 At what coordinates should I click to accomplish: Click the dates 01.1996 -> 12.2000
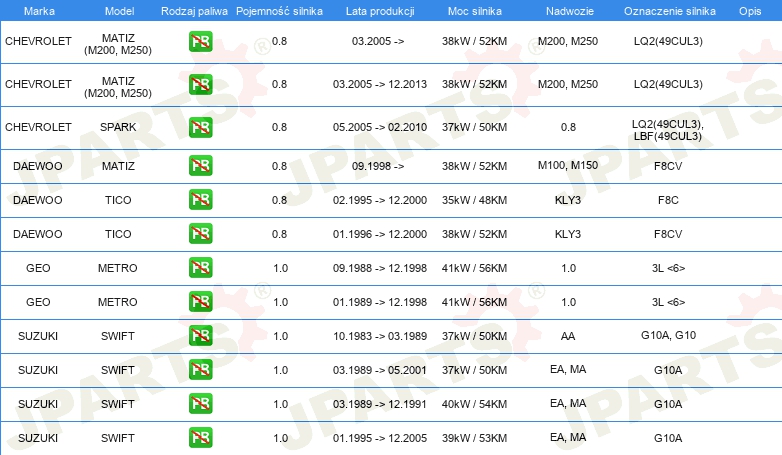coord(380,234)
